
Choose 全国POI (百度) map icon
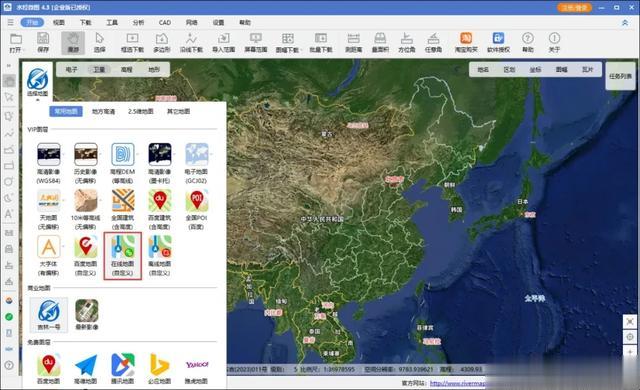tap(196, 209)
